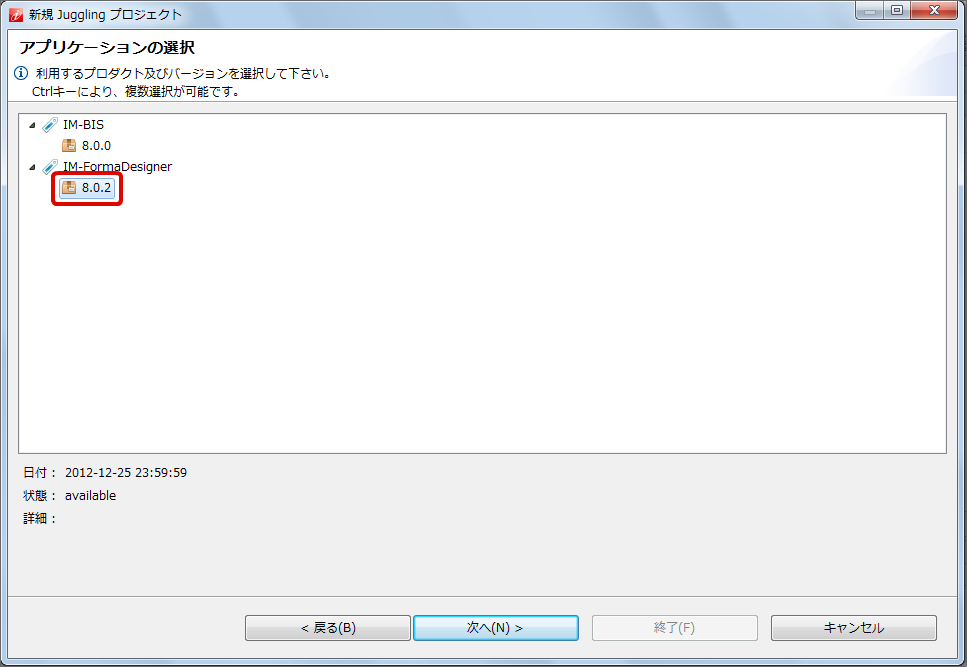Close the new Juggling project dialog
The height and width of the screenshot is (667, 967).
(934, 10)
